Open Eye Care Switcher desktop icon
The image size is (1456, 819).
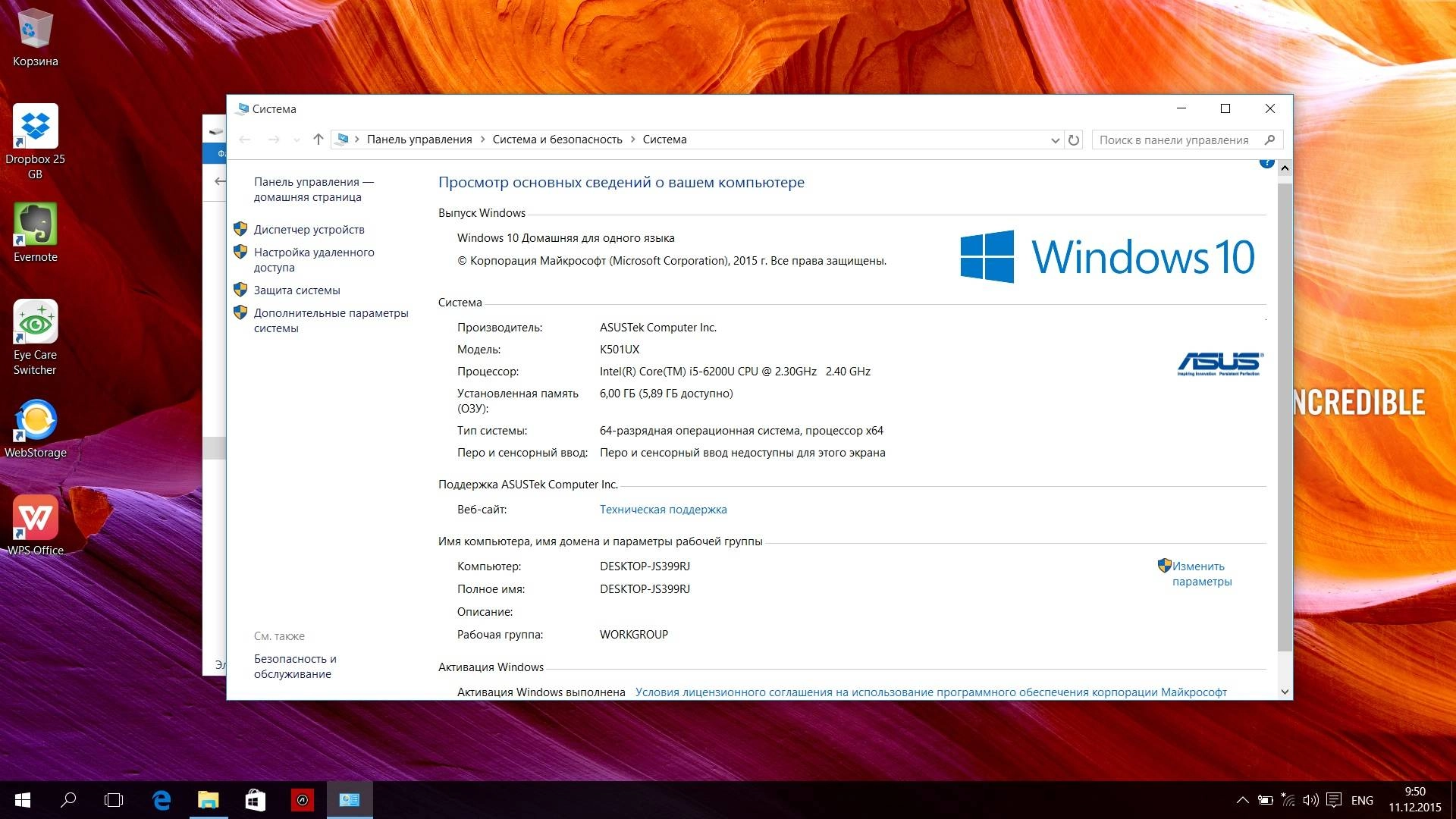coord(35,337)
